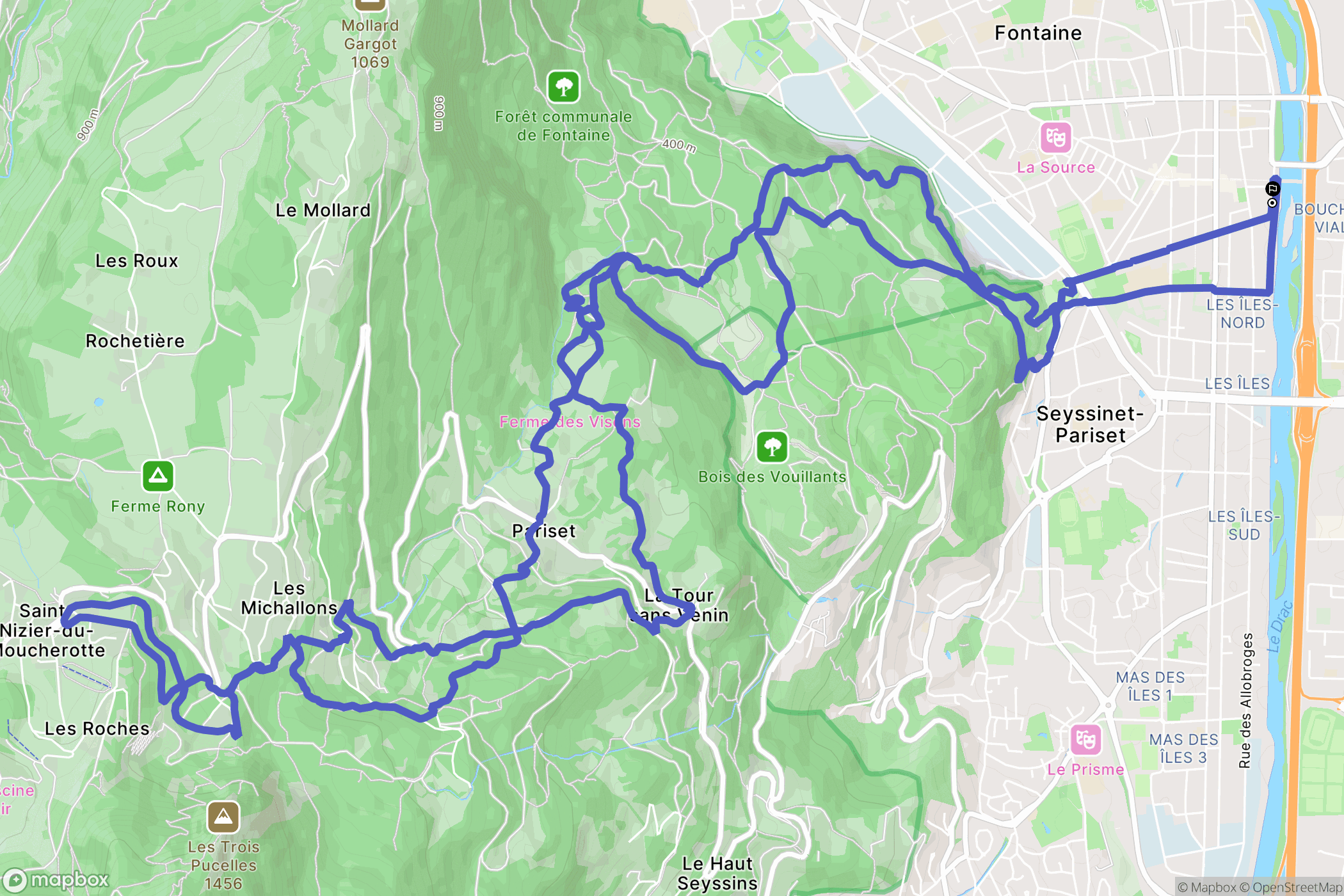Select the Ferme des Visons place label
This screenshot has width=1344, height=896.
(570, 422)
